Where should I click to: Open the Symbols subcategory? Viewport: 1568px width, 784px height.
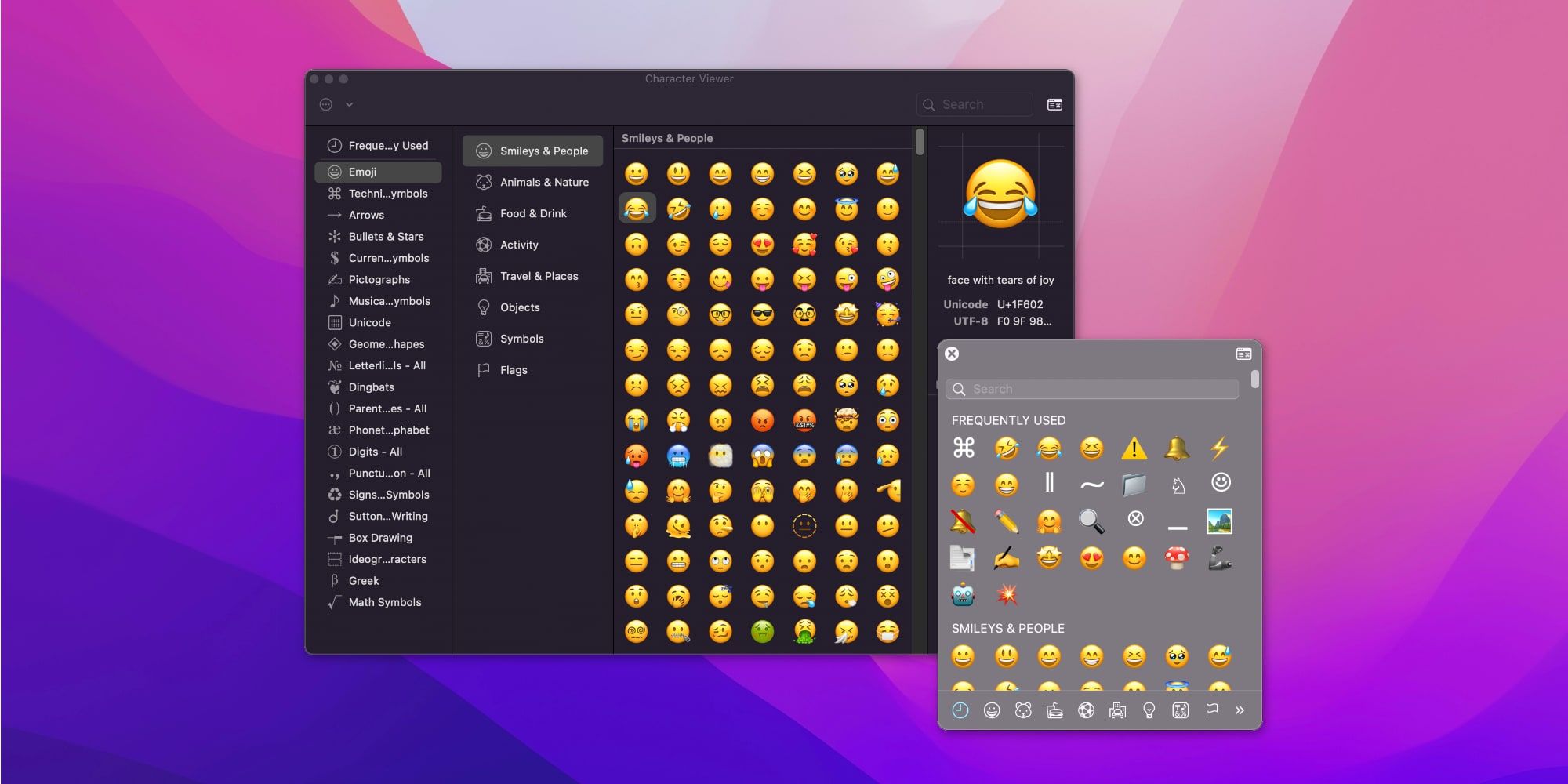tap(532, 339)
